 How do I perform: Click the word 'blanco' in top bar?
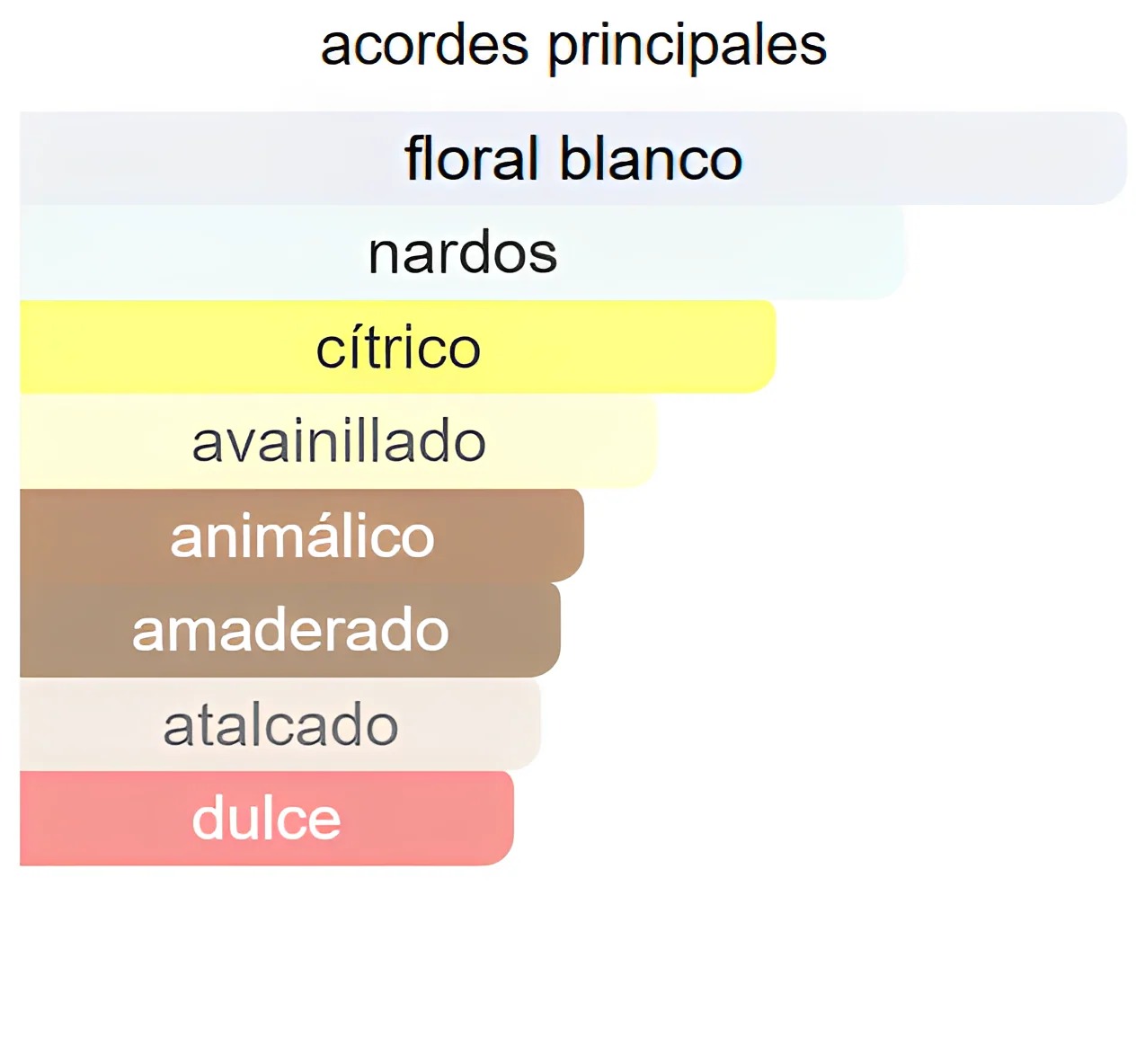coord(651,159)
